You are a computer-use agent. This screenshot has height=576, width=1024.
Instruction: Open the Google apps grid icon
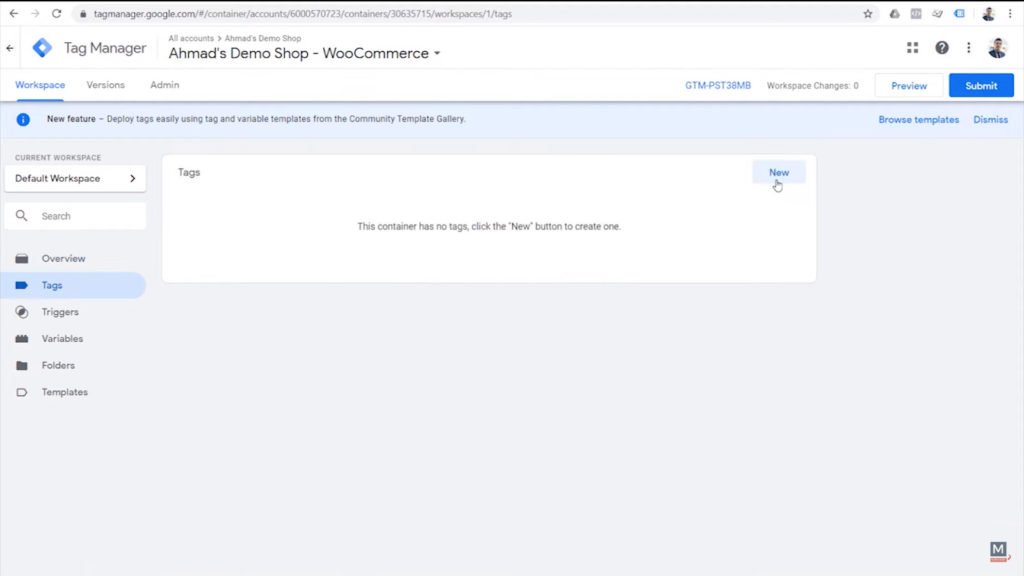911,47
